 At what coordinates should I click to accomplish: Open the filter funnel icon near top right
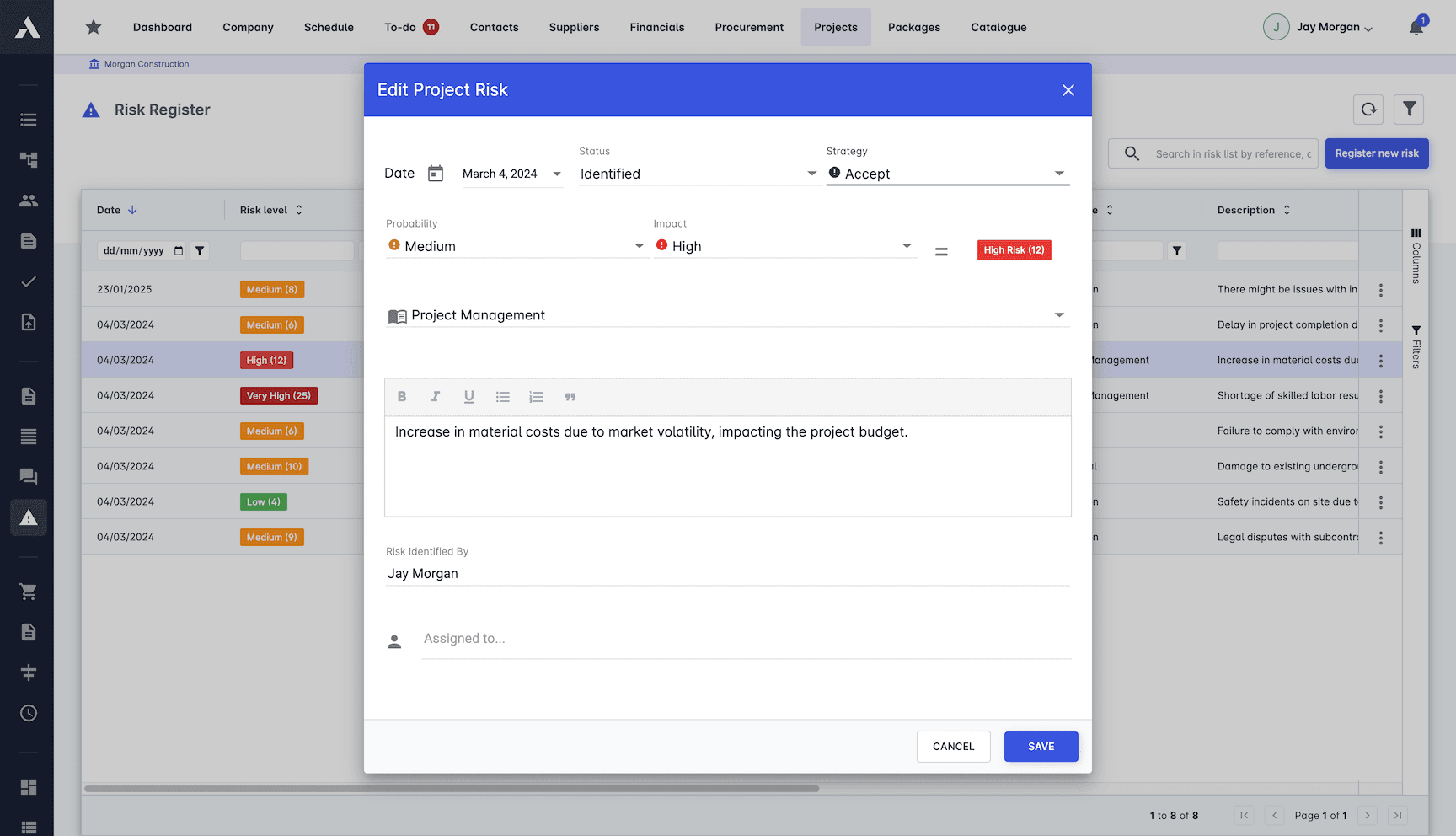pos(1410,110)
